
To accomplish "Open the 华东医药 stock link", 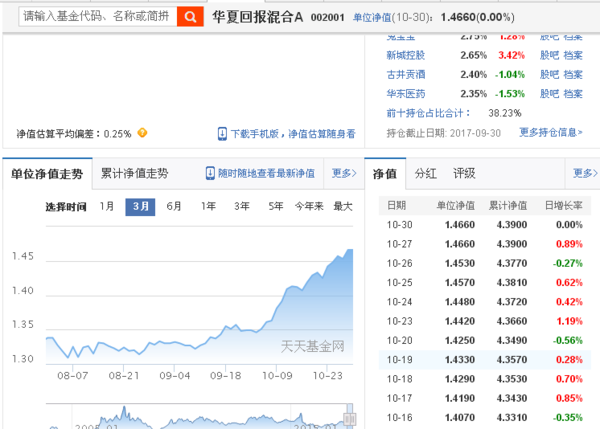I will pyautogui.click(x=406, y=94).
